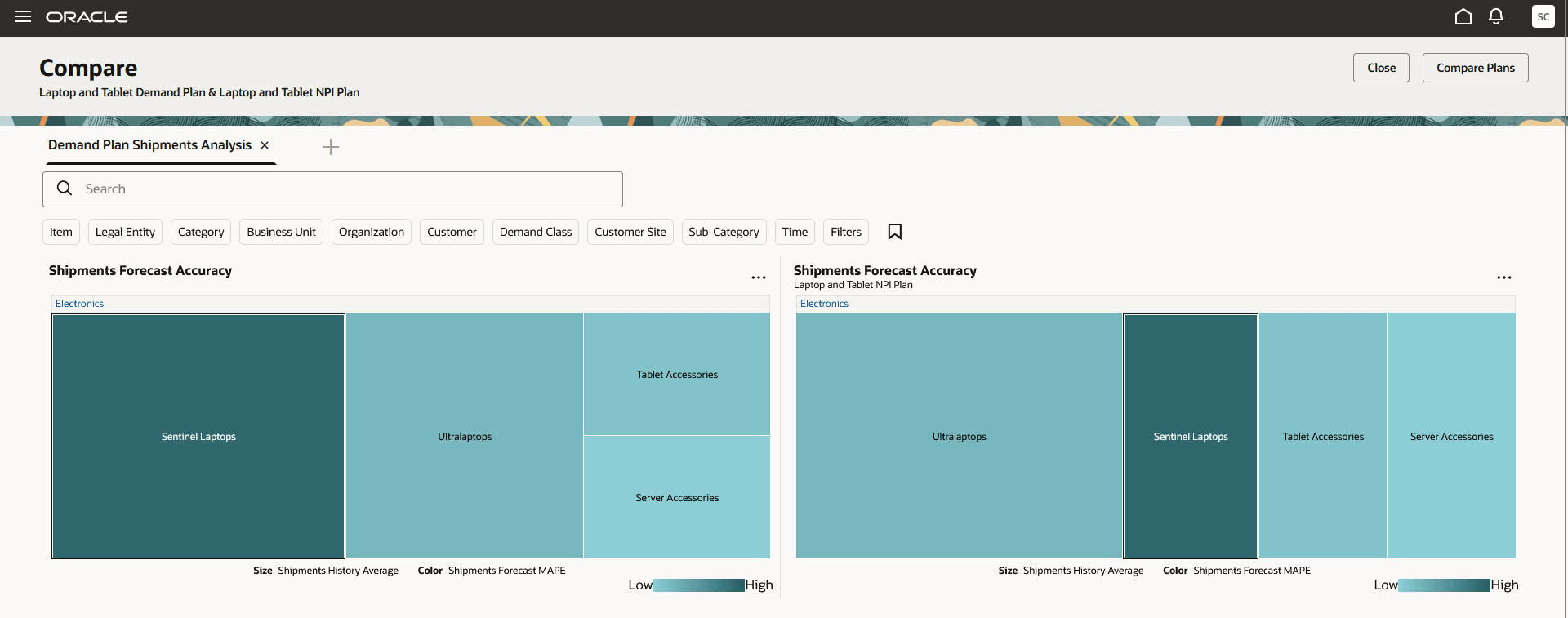Open the hamburger navigation menu
1568x618 pixels.
(23, 17)
